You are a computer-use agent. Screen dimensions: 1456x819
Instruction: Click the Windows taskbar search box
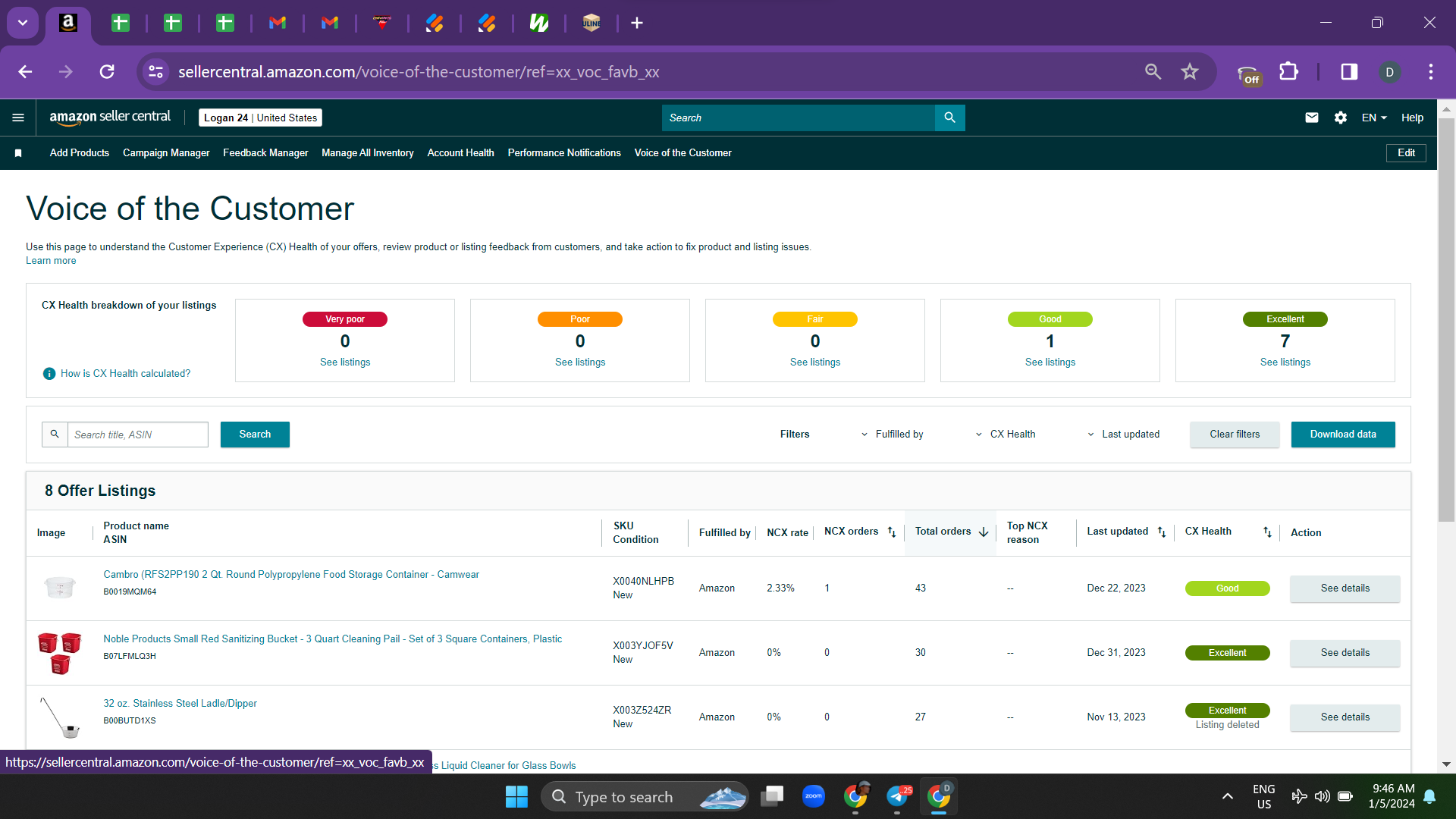(x=645, y=796)
